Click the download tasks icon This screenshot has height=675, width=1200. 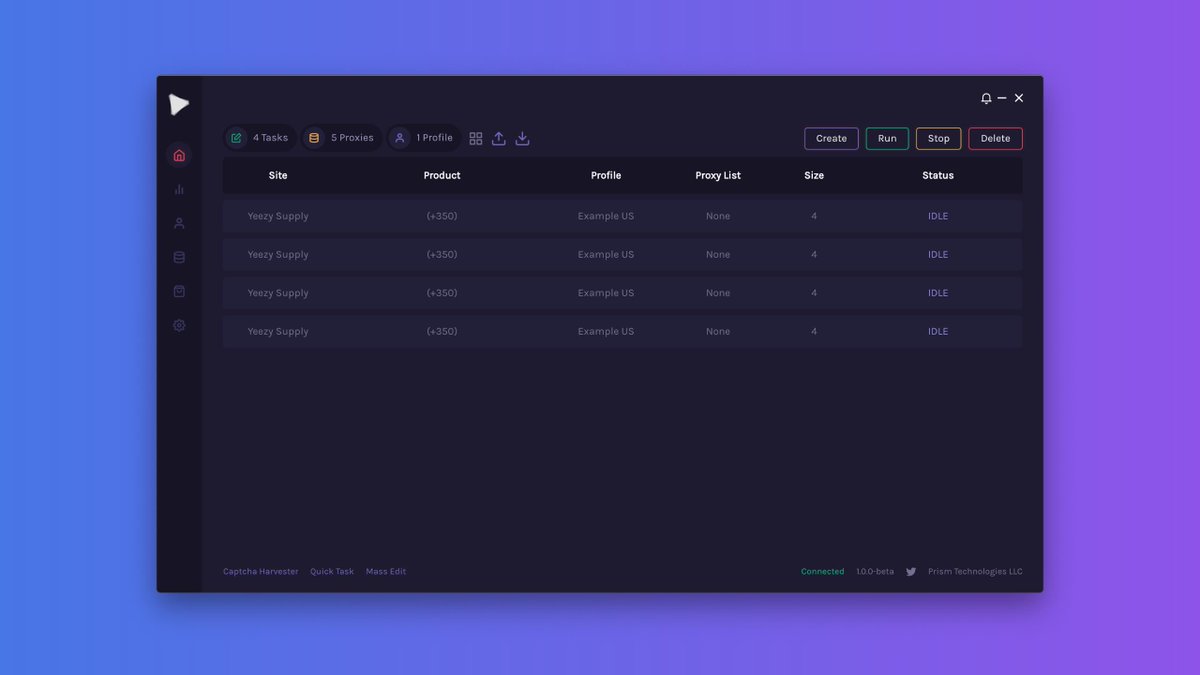pyautogui.click(x=522, y=138)
